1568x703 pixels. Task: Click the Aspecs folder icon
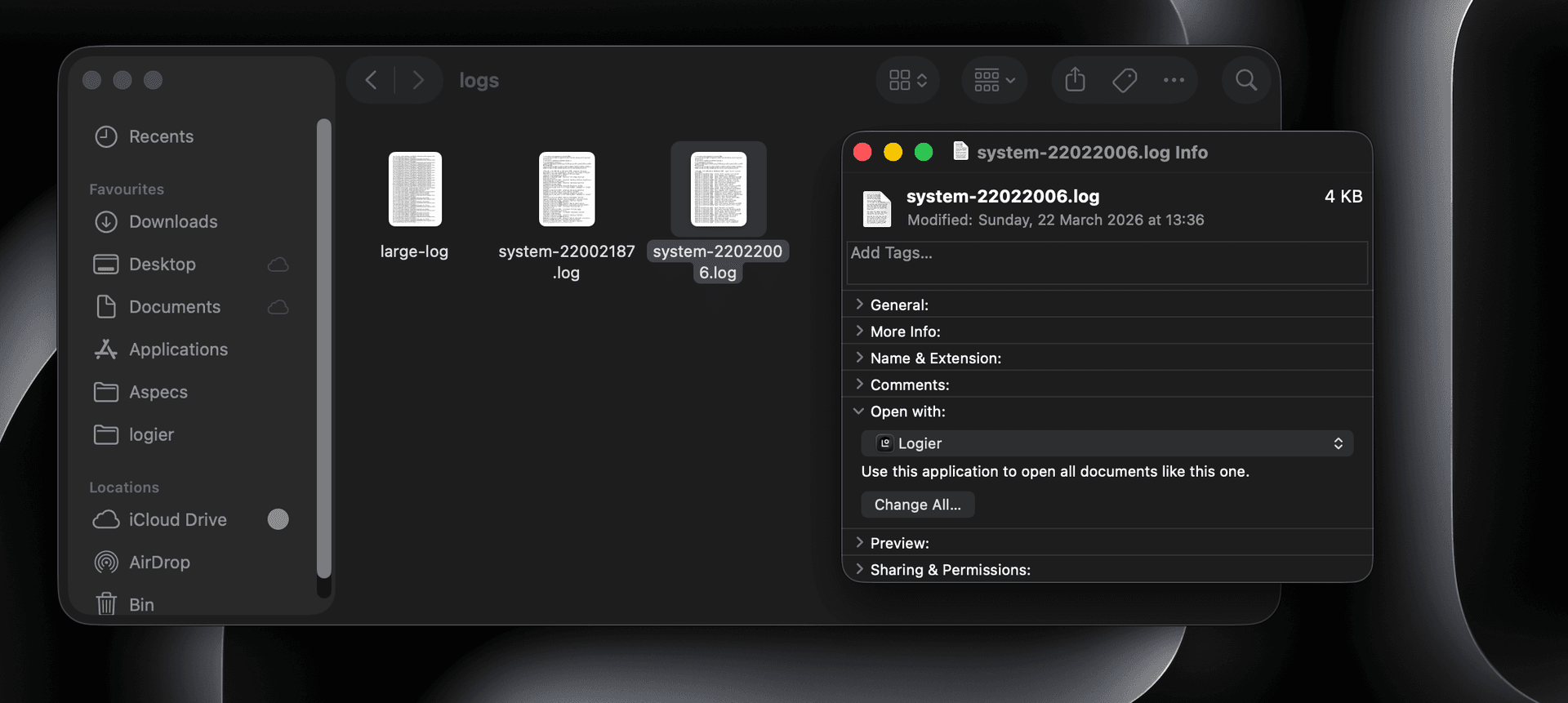[106, 392]
